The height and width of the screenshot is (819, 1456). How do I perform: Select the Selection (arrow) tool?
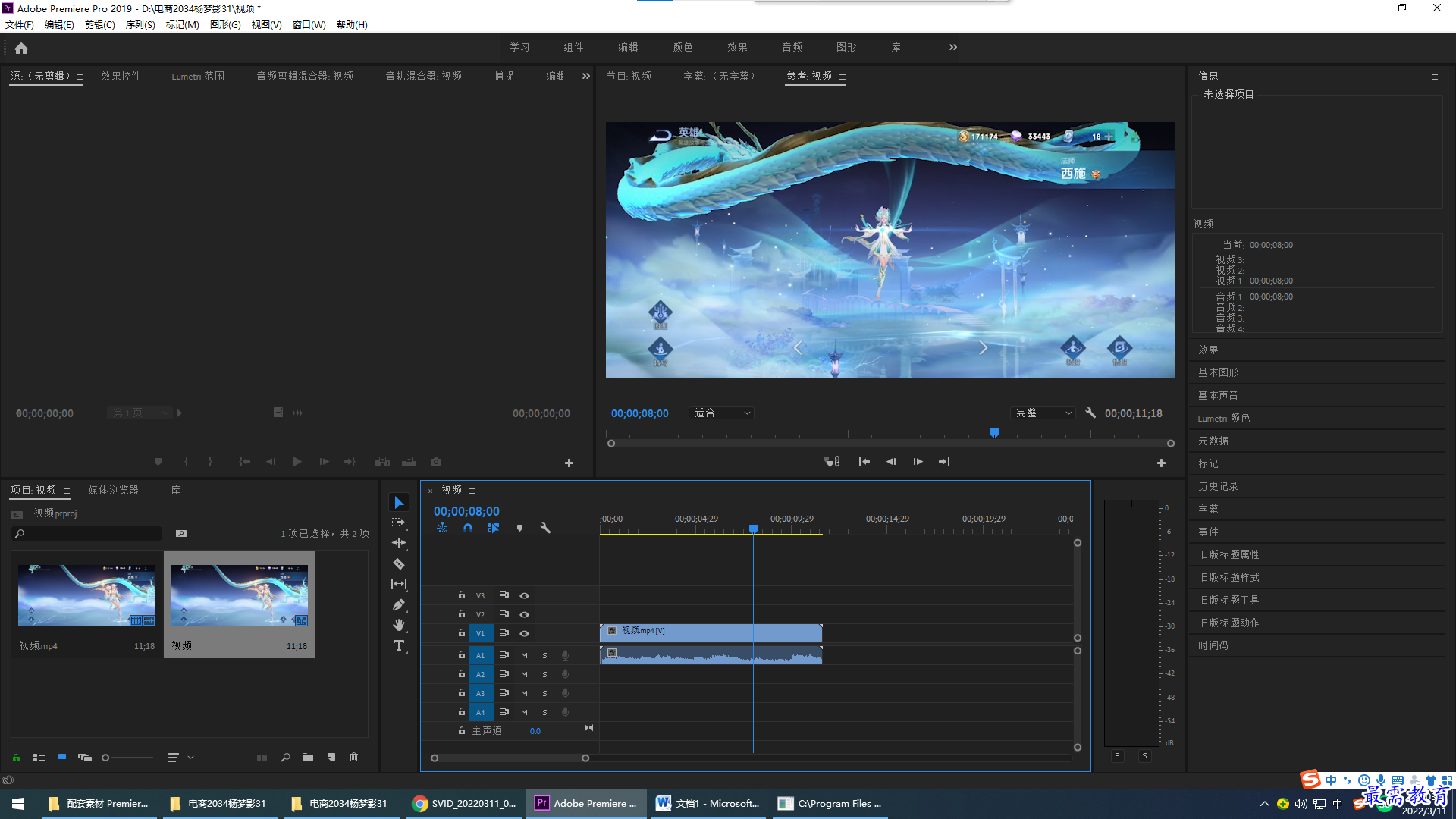[399, 503]
